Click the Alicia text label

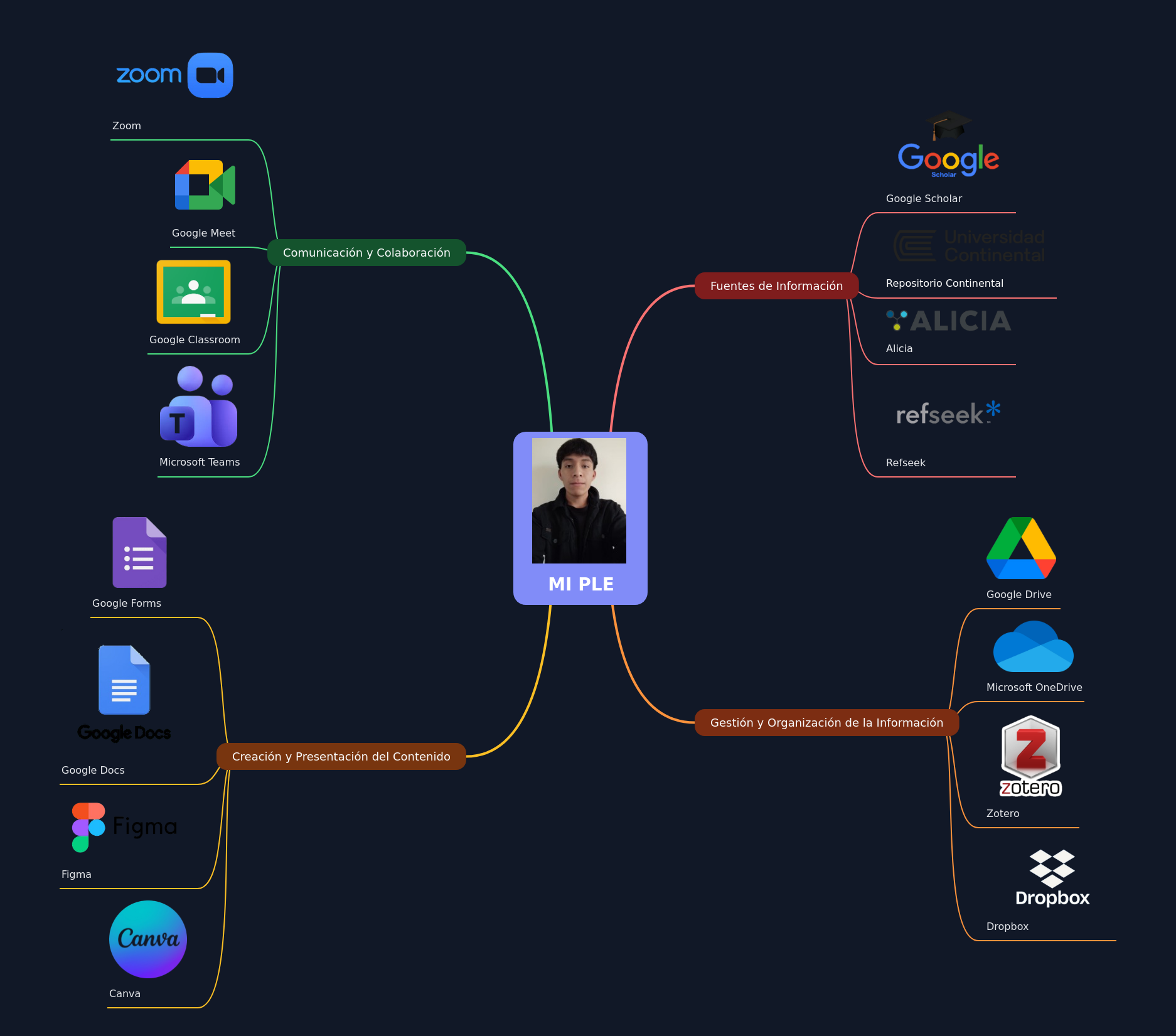(x=899, y=348)
